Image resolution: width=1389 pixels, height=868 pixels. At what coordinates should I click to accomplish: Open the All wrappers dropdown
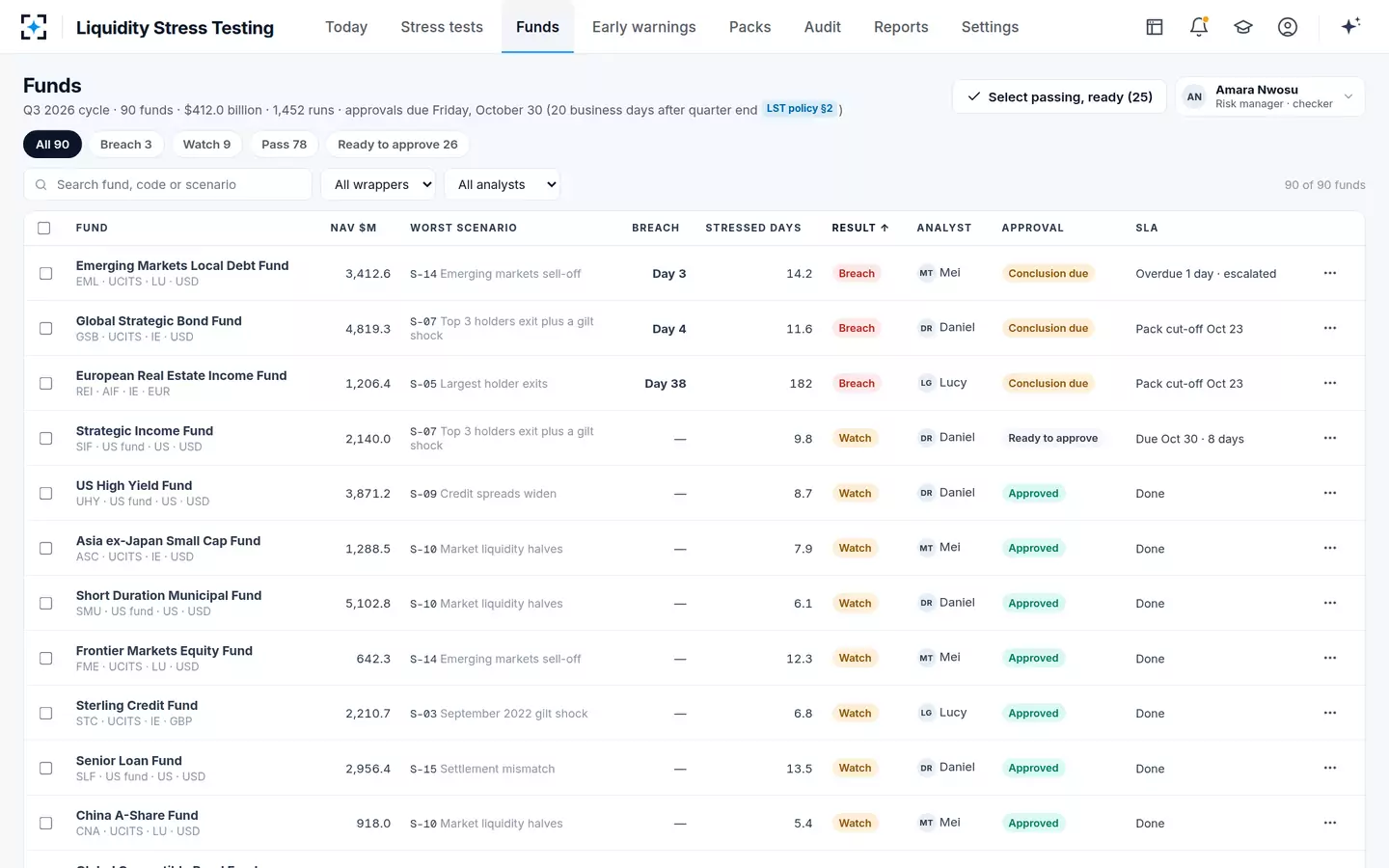378,184
